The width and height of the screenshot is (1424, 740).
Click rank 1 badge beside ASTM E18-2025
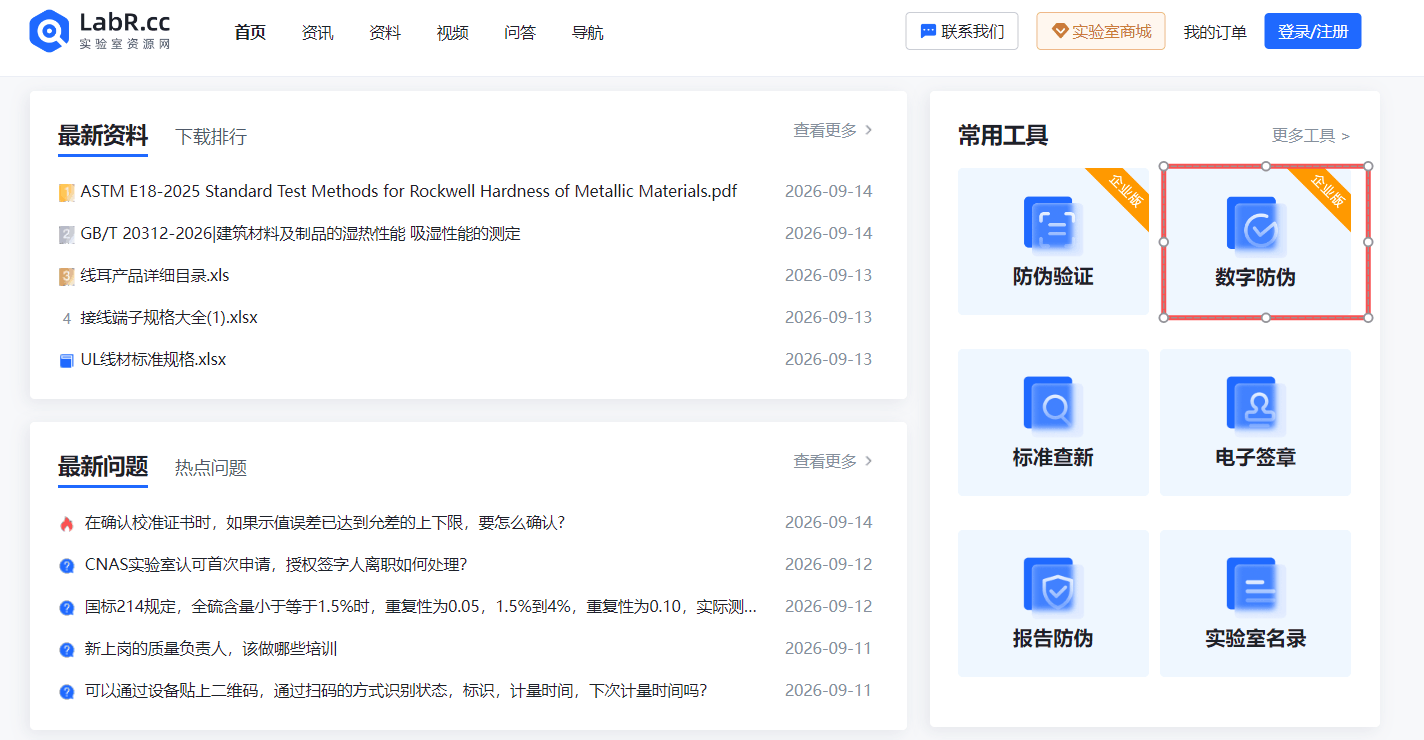[x=66, y=192]
